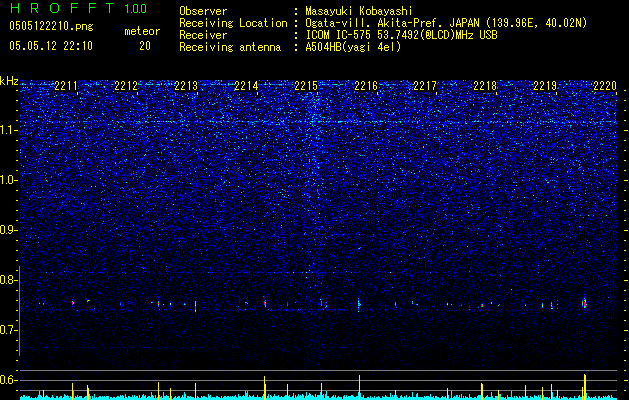This screenshot has height=400, width=629.
Task: Click the "meteor" label
Action: point(142,31)
